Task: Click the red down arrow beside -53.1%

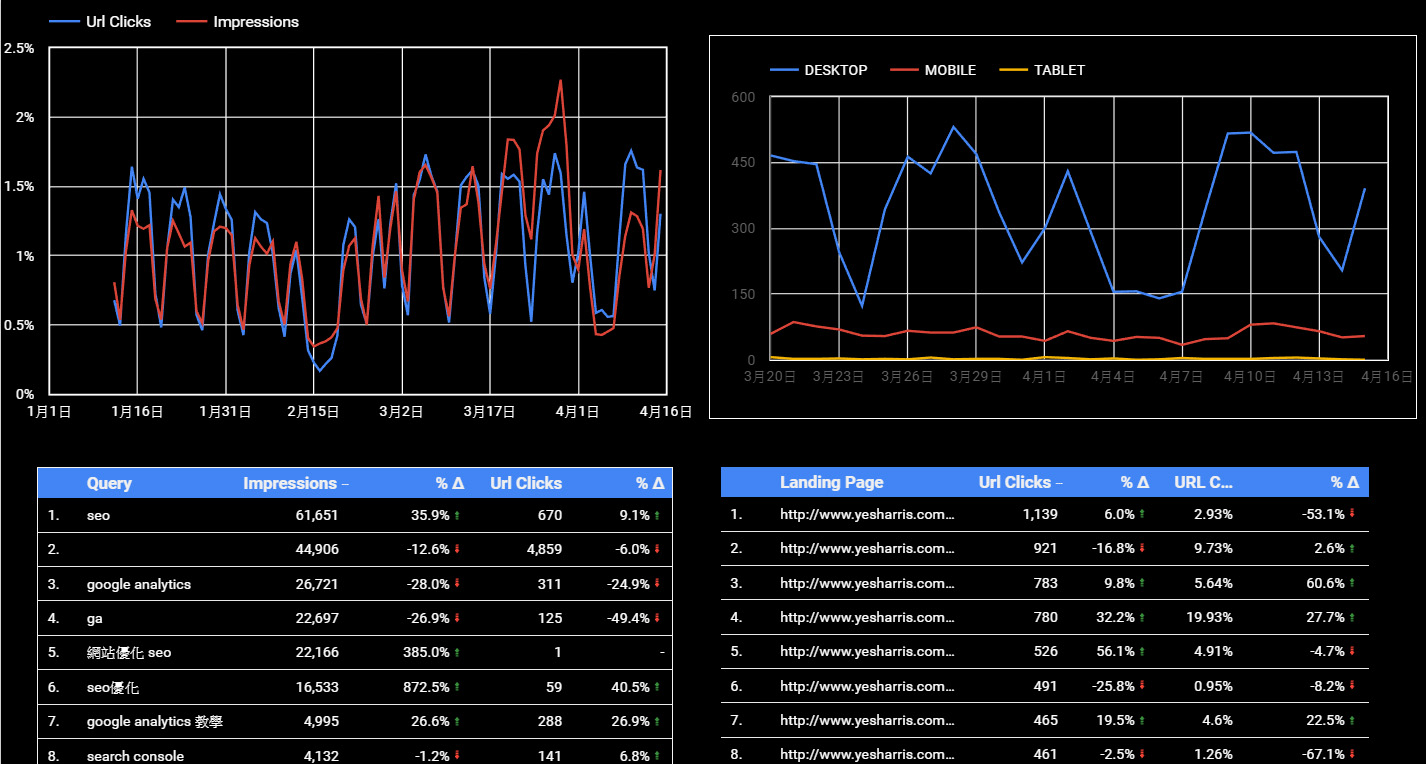Action: (x=1352, y=514)
